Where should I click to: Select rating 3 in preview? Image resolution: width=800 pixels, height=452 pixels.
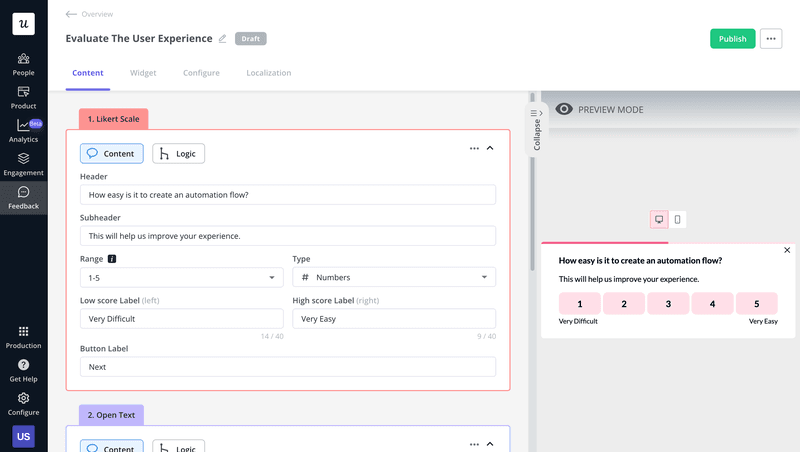tap(668, 304)
